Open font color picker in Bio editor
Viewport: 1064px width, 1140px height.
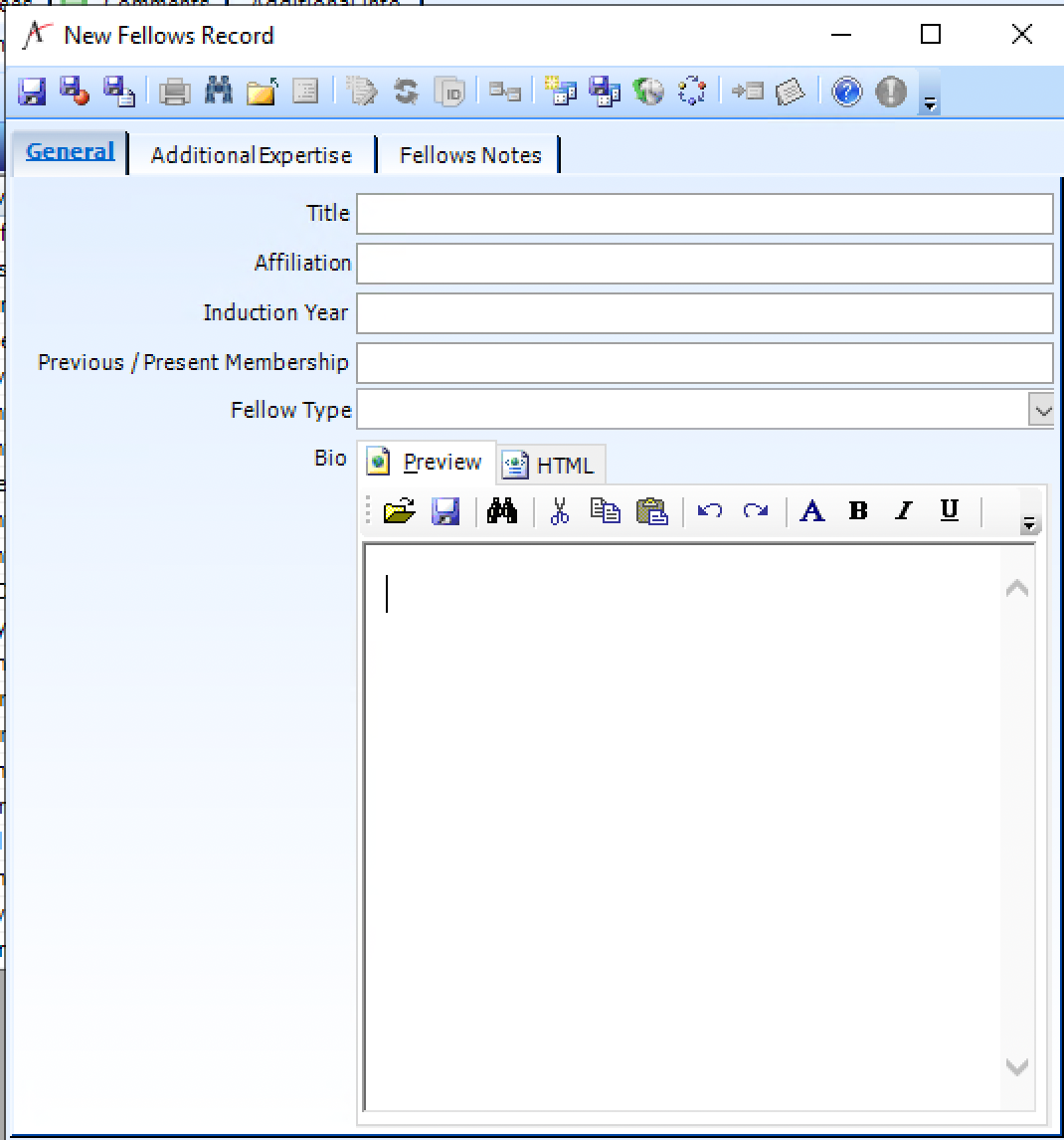[812, 511]
